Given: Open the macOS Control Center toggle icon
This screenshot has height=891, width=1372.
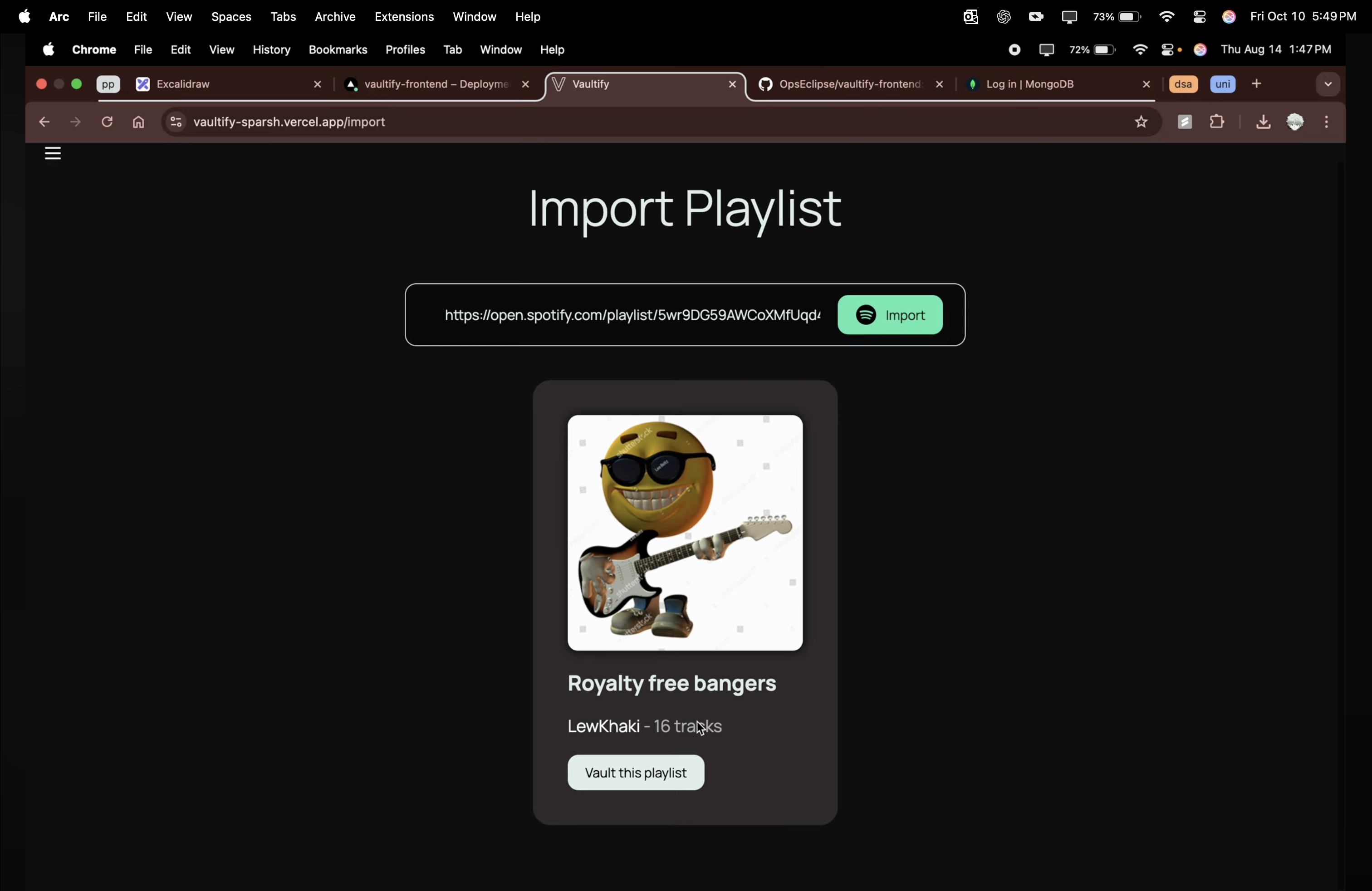Looking at the screenshot, I should pos(1199,17).
